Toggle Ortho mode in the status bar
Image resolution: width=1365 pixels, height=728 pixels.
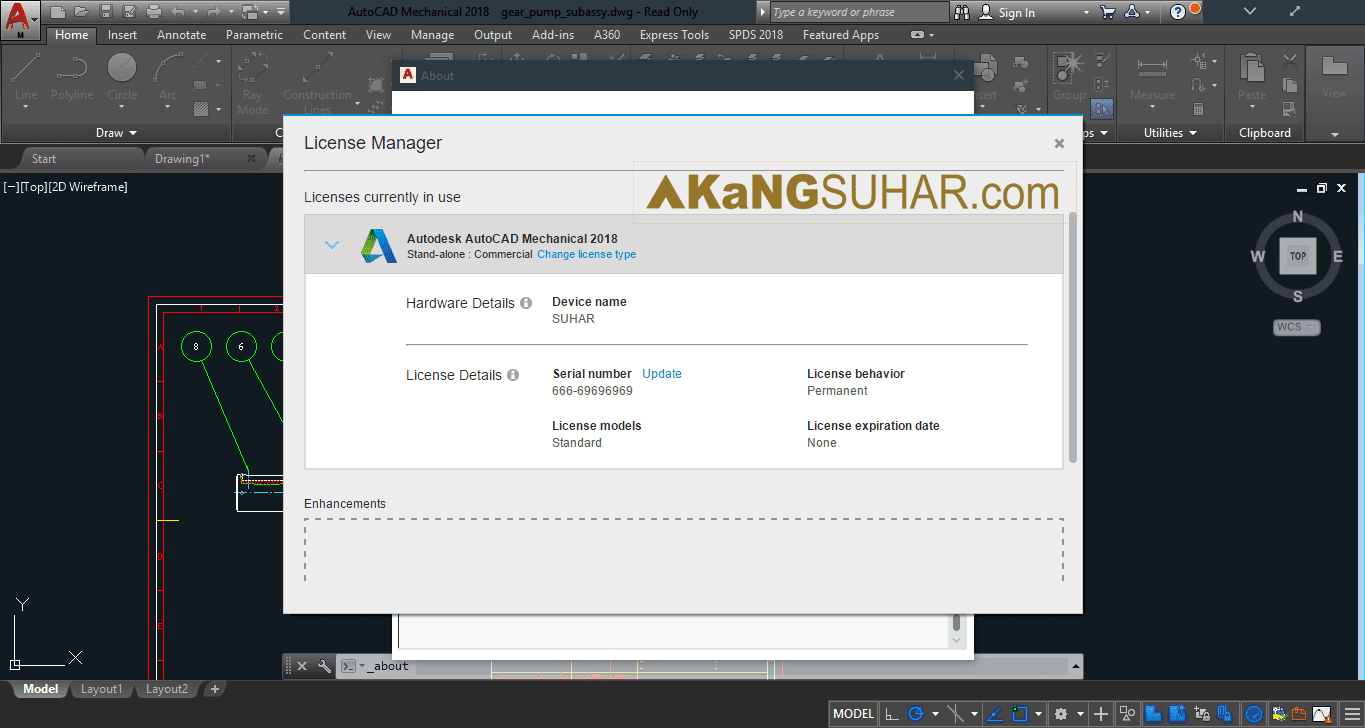(890, 714)
